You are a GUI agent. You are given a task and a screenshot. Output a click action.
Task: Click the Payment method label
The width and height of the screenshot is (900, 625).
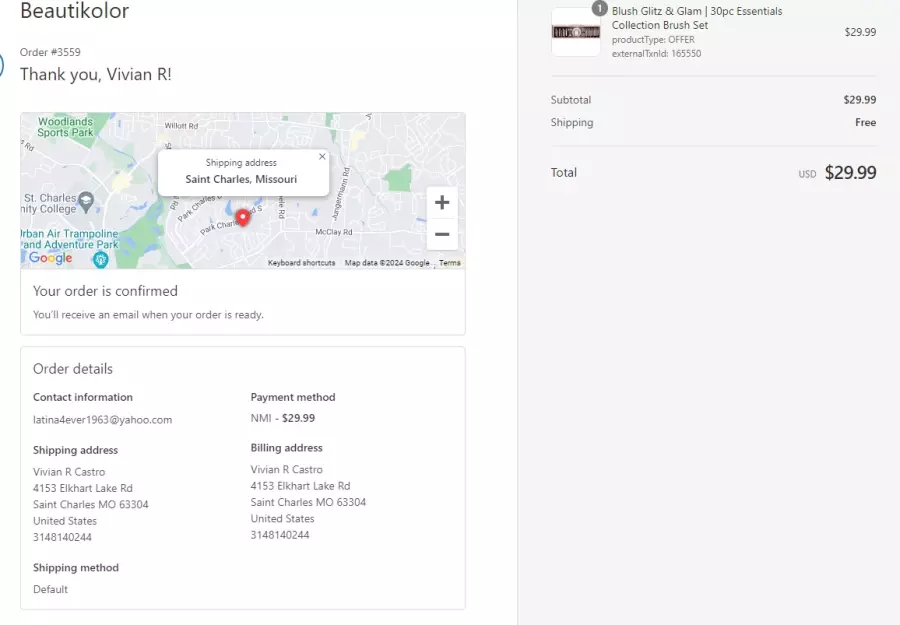293,397
